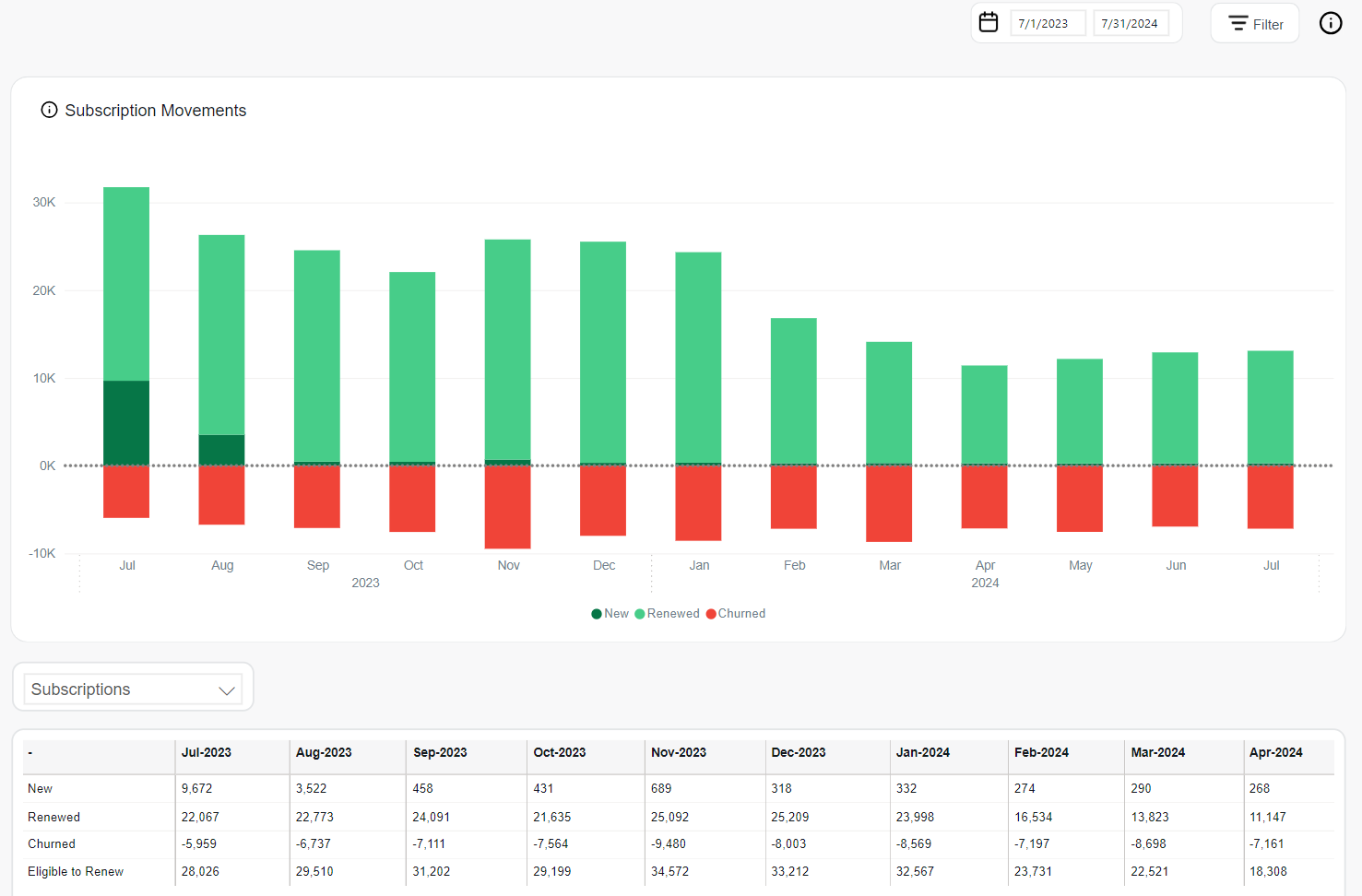Click the info icon beside Filter

click(1331, 23)
